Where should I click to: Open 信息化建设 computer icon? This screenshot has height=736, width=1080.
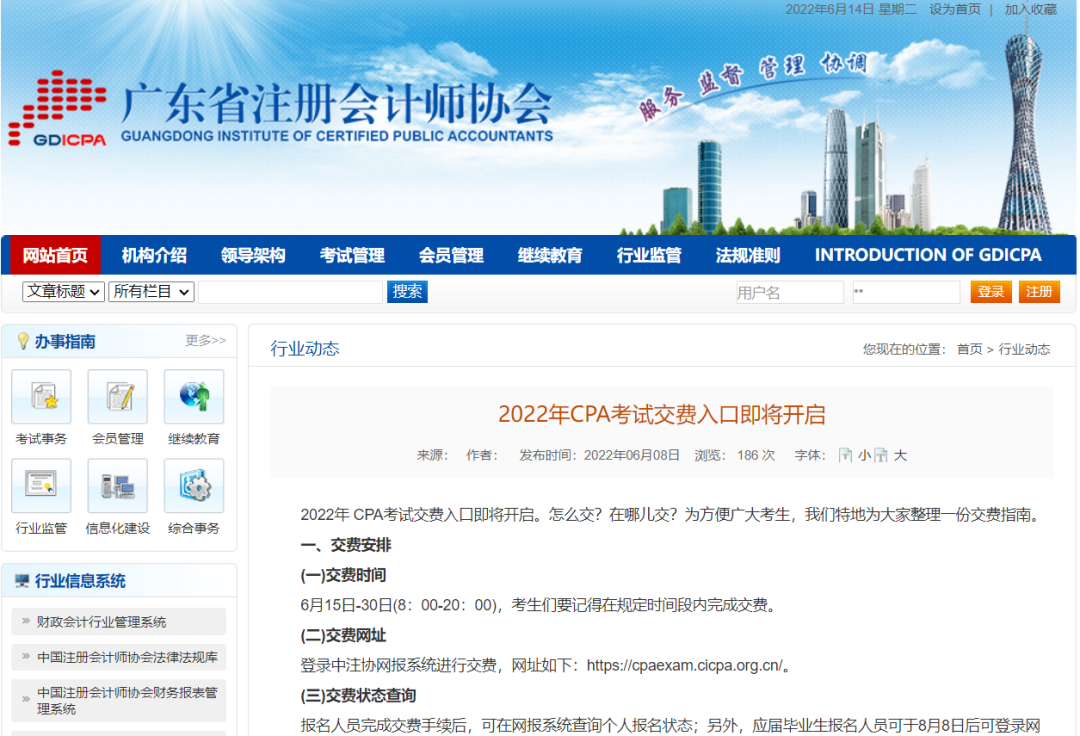tap(117, 487)
